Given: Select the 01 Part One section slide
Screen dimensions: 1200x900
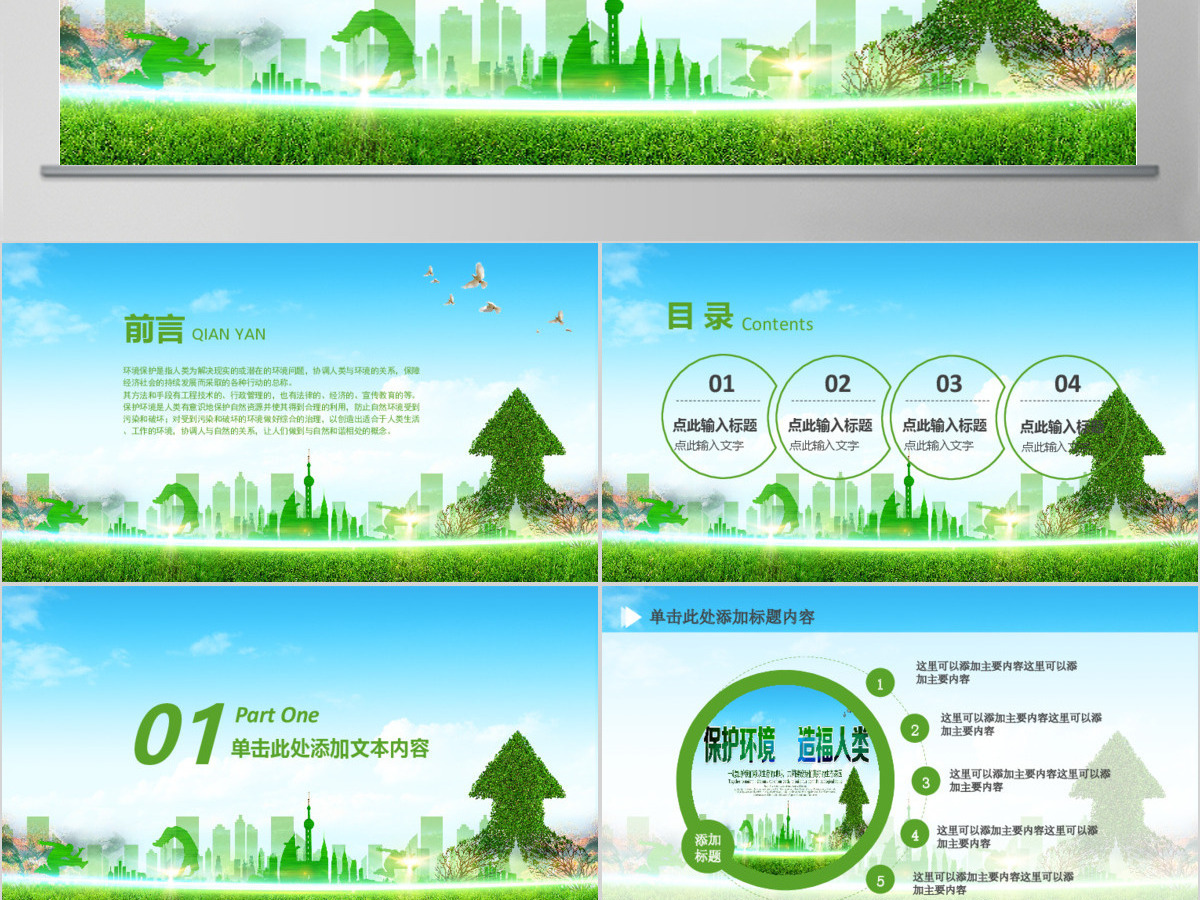Looking at the screenshot, I should click(x=299, y=743).
